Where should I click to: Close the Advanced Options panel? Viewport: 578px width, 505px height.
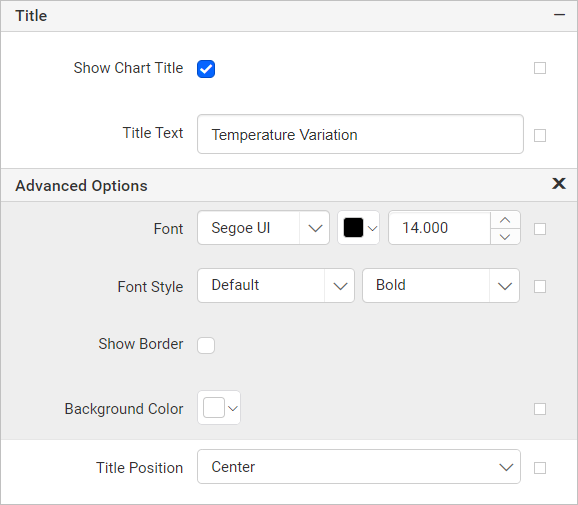(x=559, y=183)
